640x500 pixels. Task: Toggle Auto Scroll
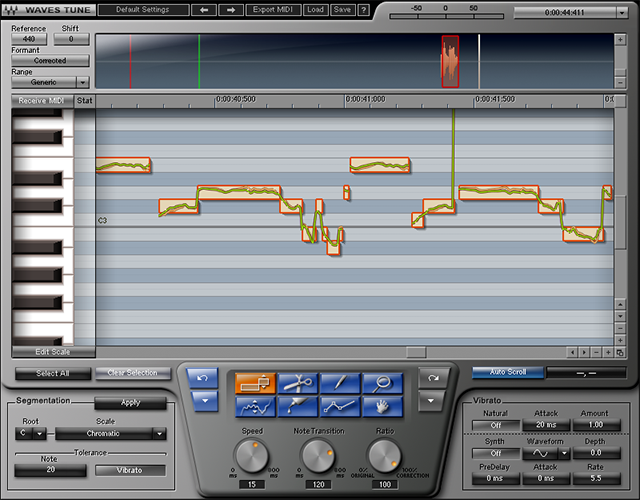(508, 372)
